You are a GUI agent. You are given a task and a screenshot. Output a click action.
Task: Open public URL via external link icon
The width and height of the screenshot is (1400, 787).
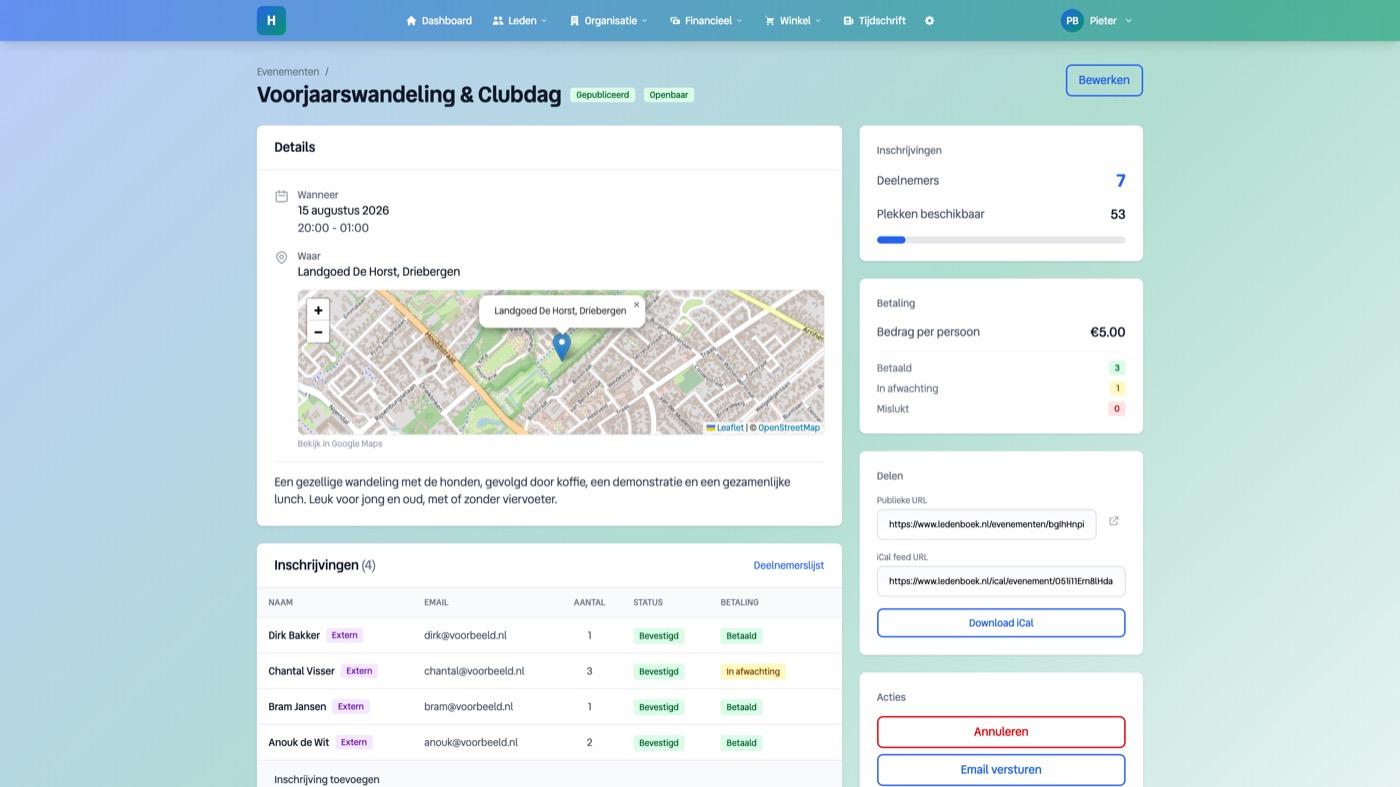1114,521
